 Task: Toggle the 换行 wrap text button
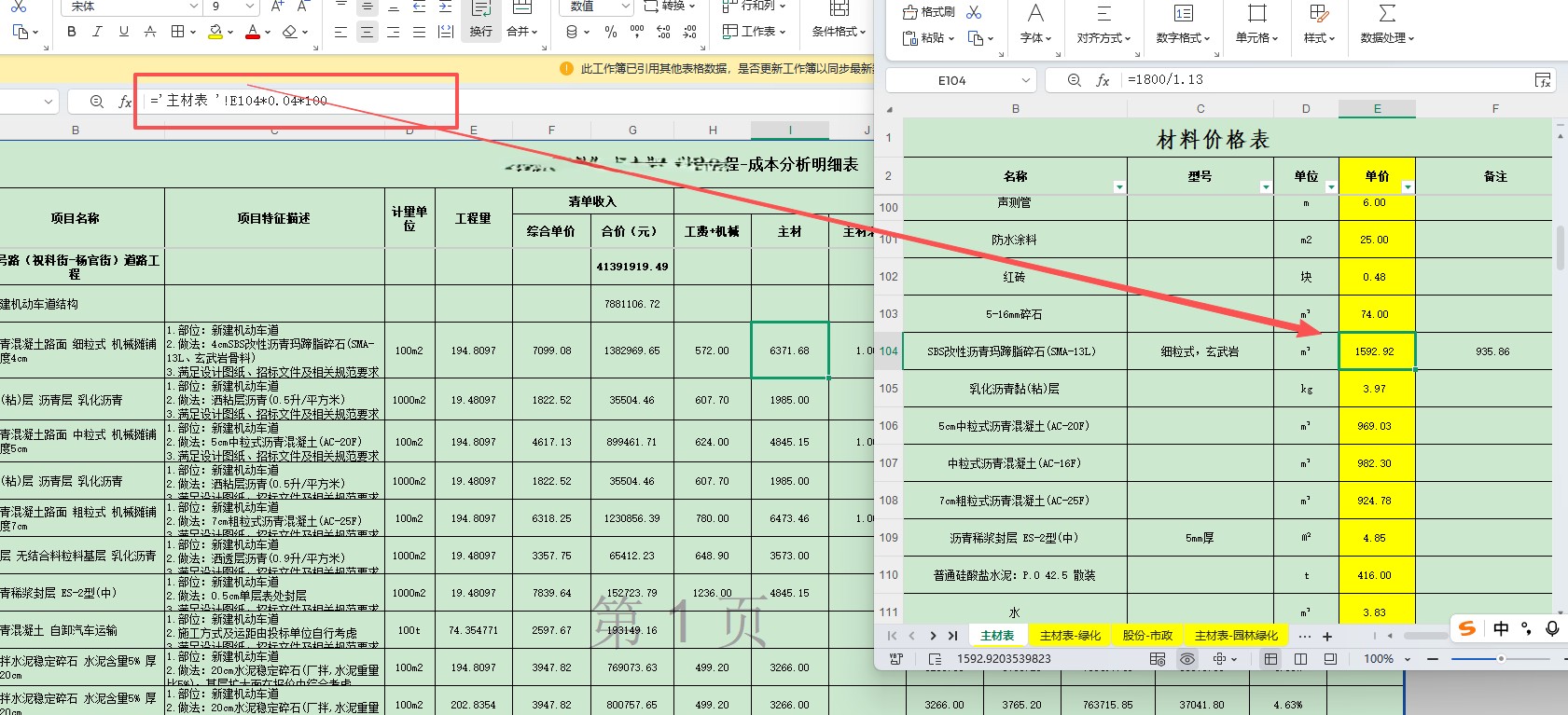(x=481, y=20)
